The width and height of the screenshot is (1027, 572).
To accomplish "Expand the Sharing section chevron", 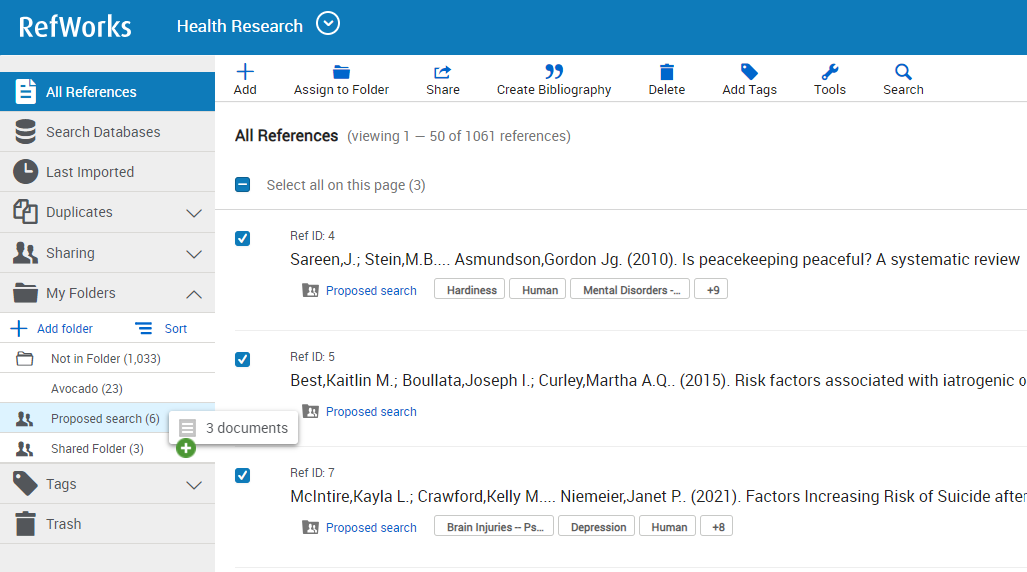I will (x=194, y=254).
